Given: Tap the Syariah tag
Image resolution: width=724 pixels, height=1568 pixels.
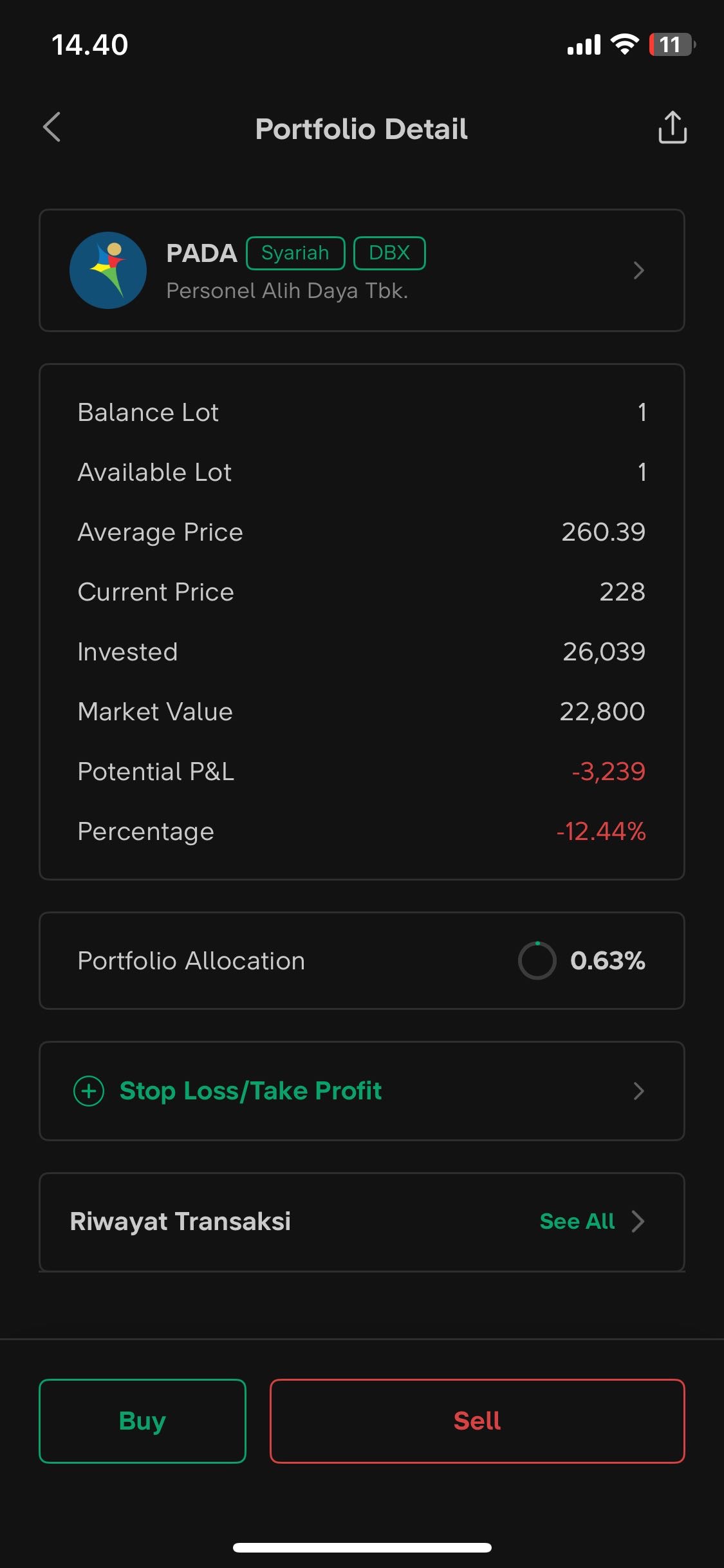Looking at the screenshot, I should [x=295, y=253].
